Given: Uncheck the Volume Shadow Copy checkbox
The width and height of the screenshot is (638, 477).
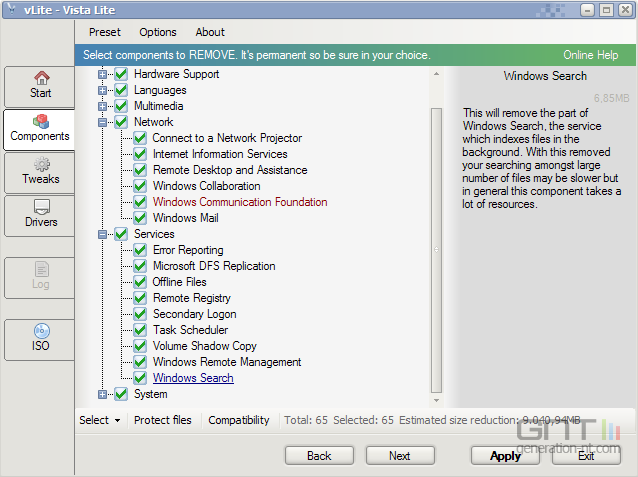Looking at the screenshot, I should click(x=140, y=346).
